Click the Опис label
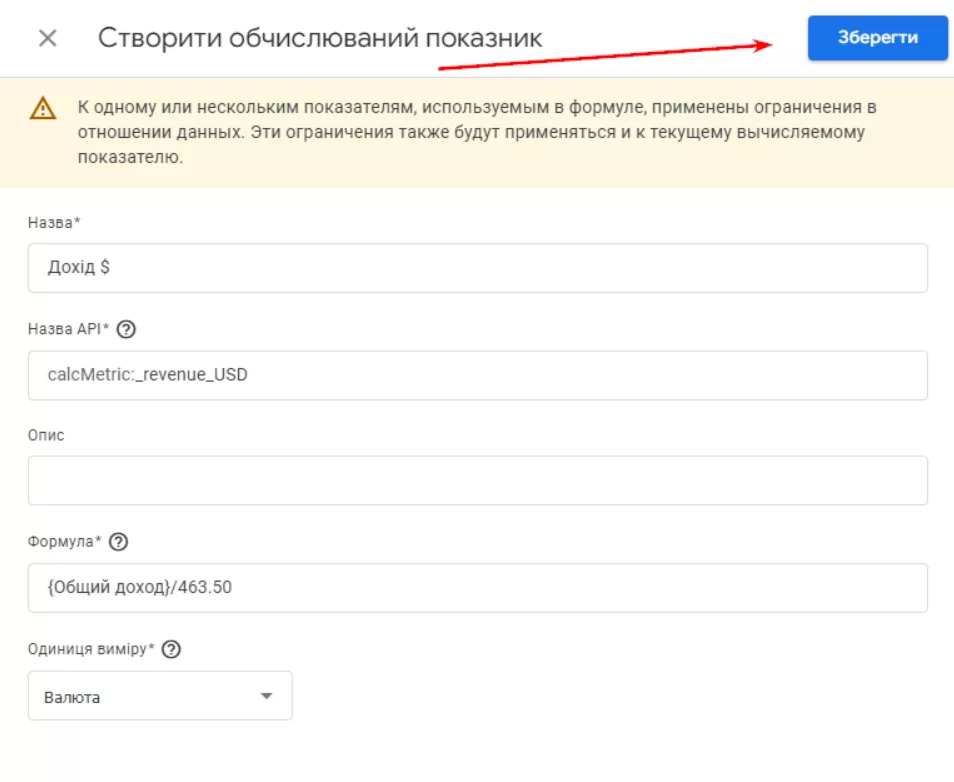Screen dimensions: 954x782 (46, 435)
